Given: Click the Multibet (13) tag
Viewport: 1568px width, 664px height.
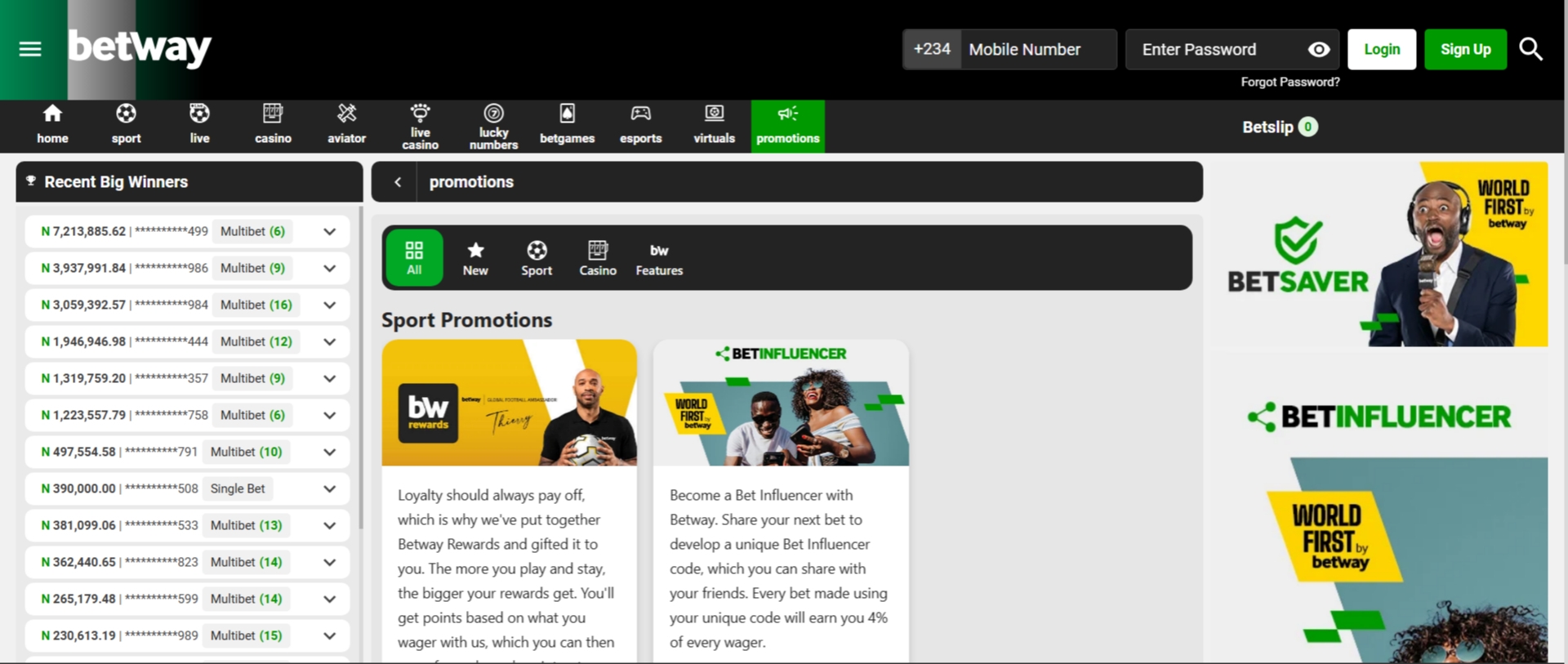Looking at the screenshot, I should coord(246,525).
